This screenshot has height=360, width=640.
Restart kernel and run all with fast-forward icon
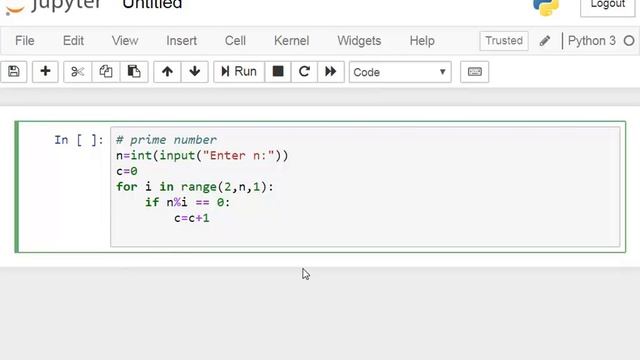click(x=331, y=72)
